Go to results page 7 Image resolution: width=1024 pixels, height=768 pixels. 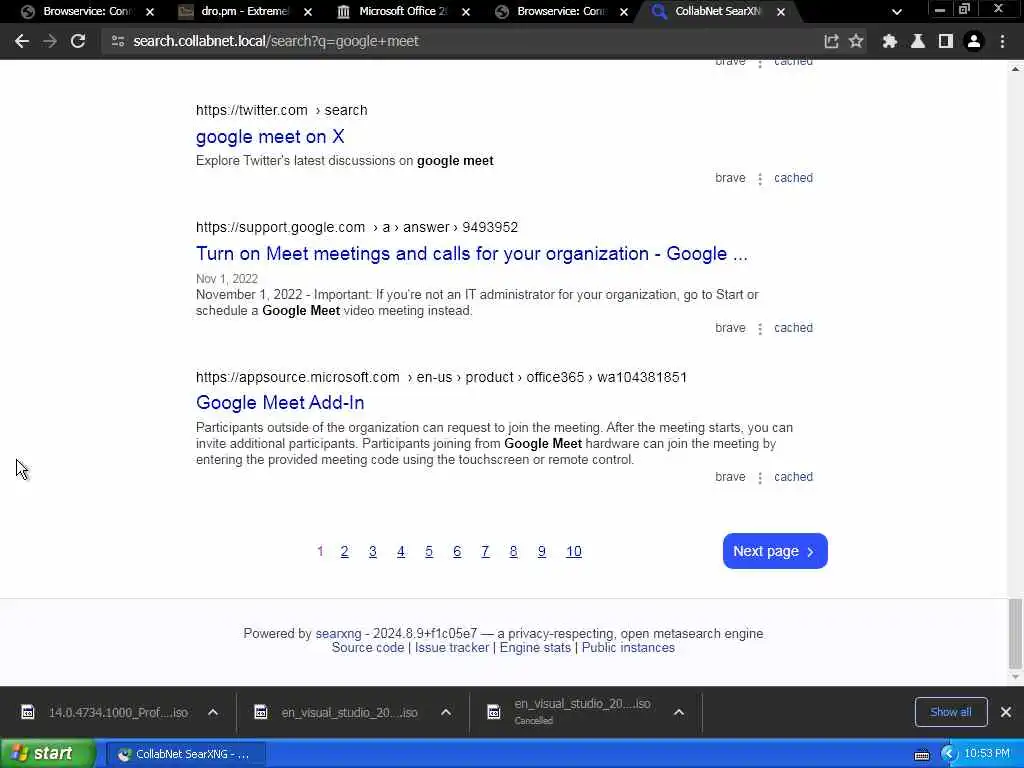click(485, 552)
